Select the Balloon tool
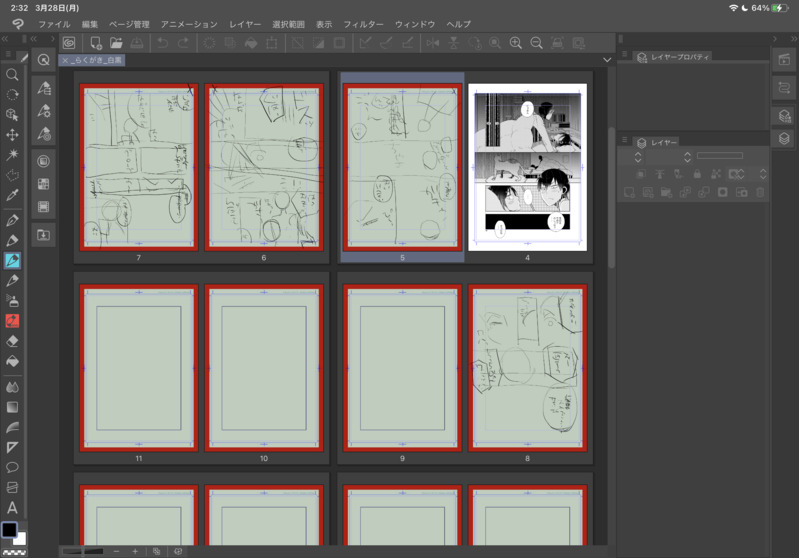The image size is (799, 558). coord(12,468)
